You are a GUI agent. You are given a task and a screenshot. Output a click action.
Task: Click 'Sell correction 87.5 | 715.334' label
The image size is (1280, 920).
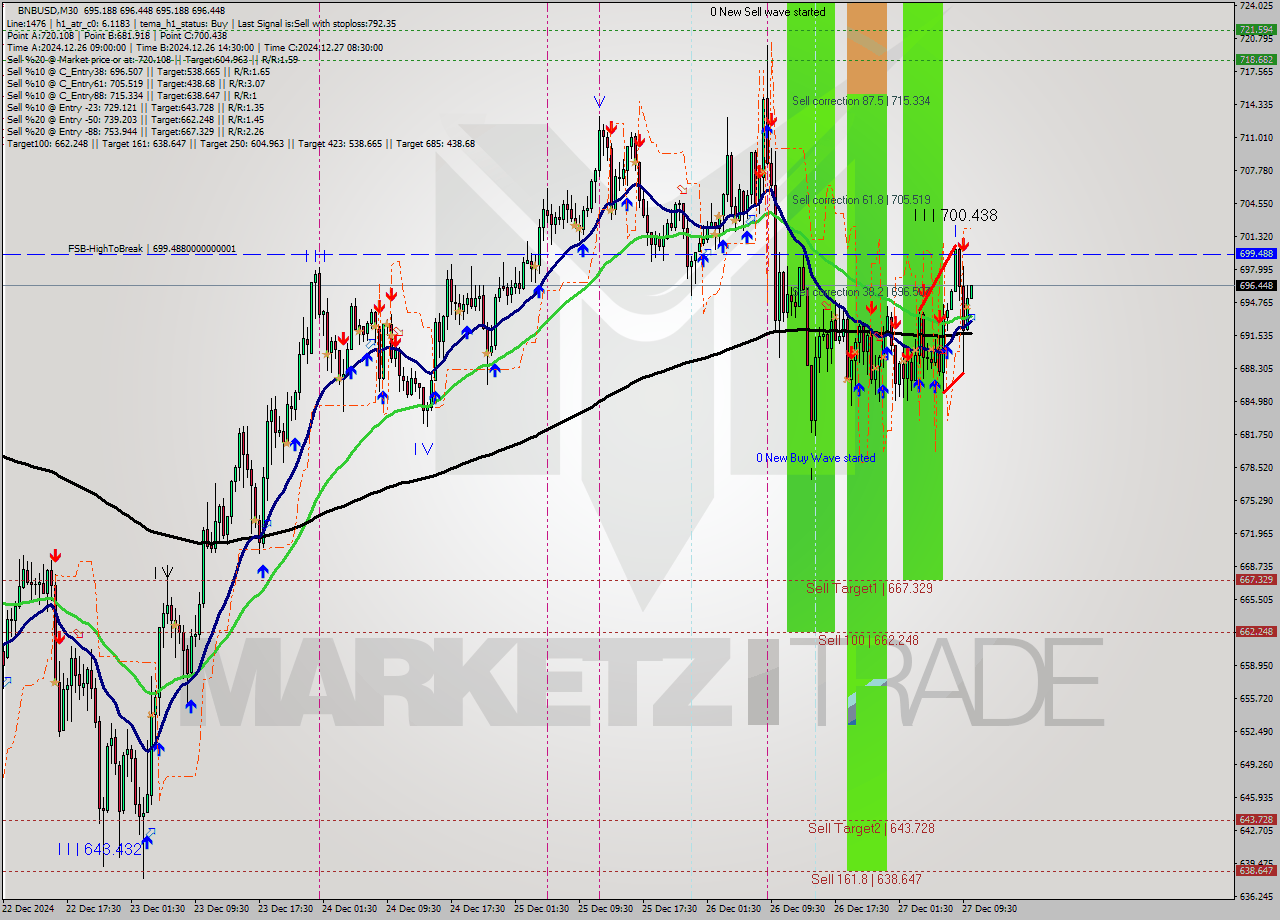[x=861, y=101]
